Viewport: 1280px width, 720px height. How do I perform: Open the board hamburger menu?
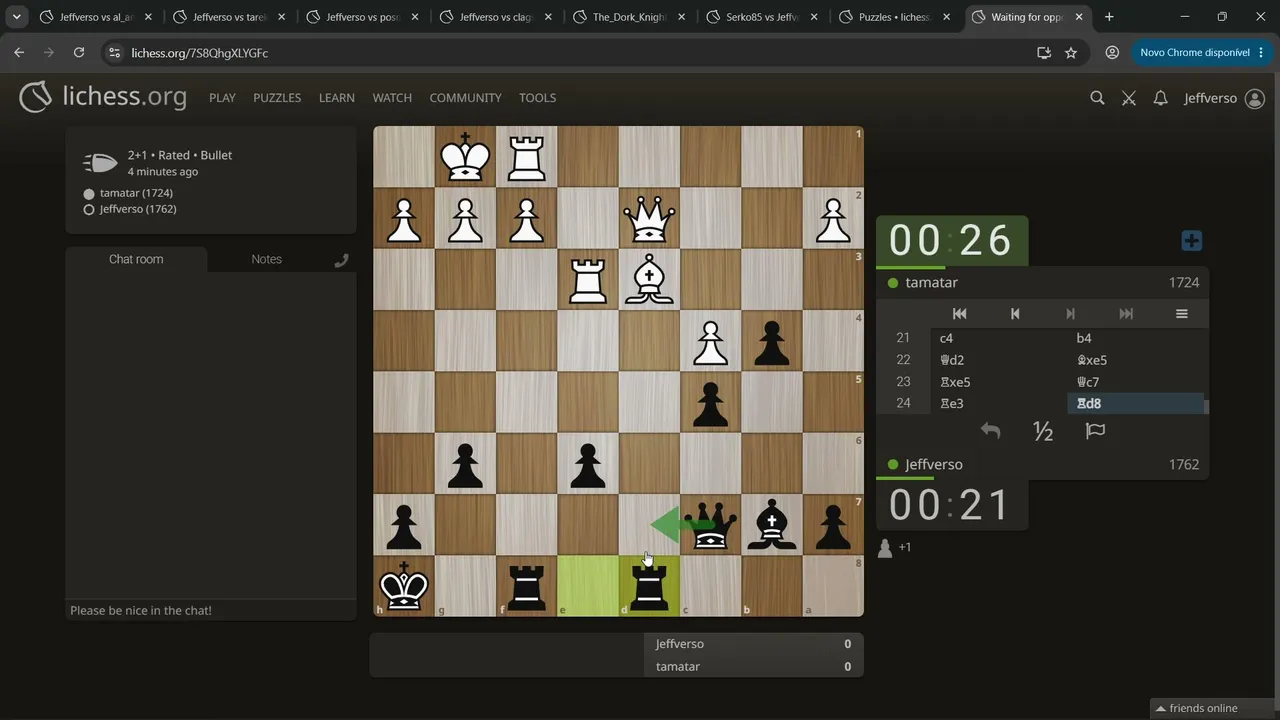(1181, 314)
